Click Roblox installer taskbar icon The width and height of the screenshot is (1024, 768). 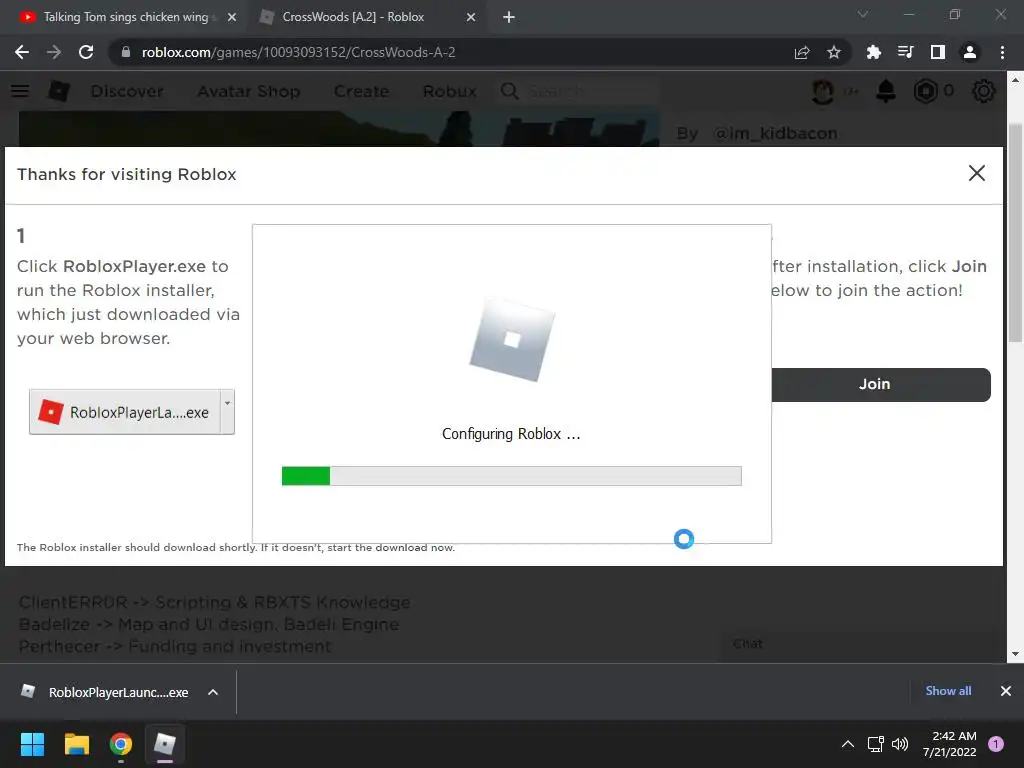point(165,744)
